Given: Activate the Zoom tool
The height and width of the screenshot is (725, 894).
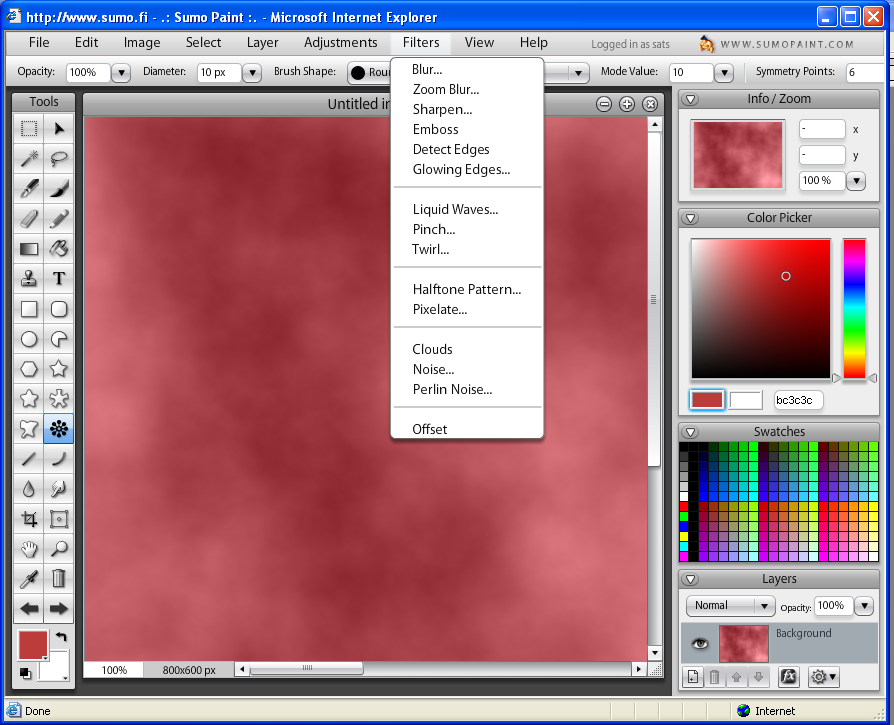Looking at the screenshot, I should [58, 548].
